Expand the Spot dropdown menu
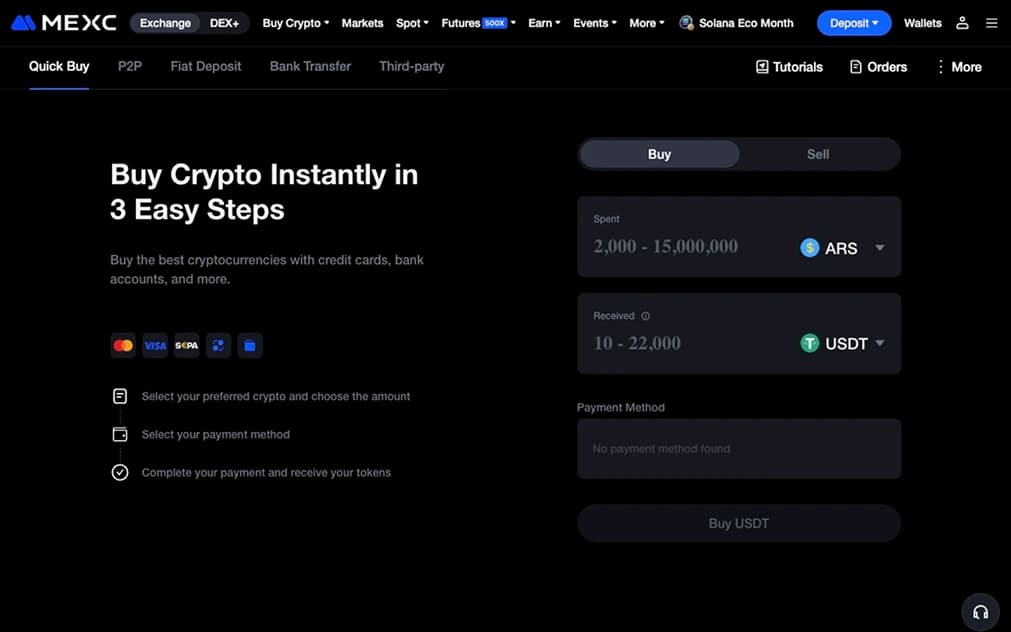 [412, 23]
